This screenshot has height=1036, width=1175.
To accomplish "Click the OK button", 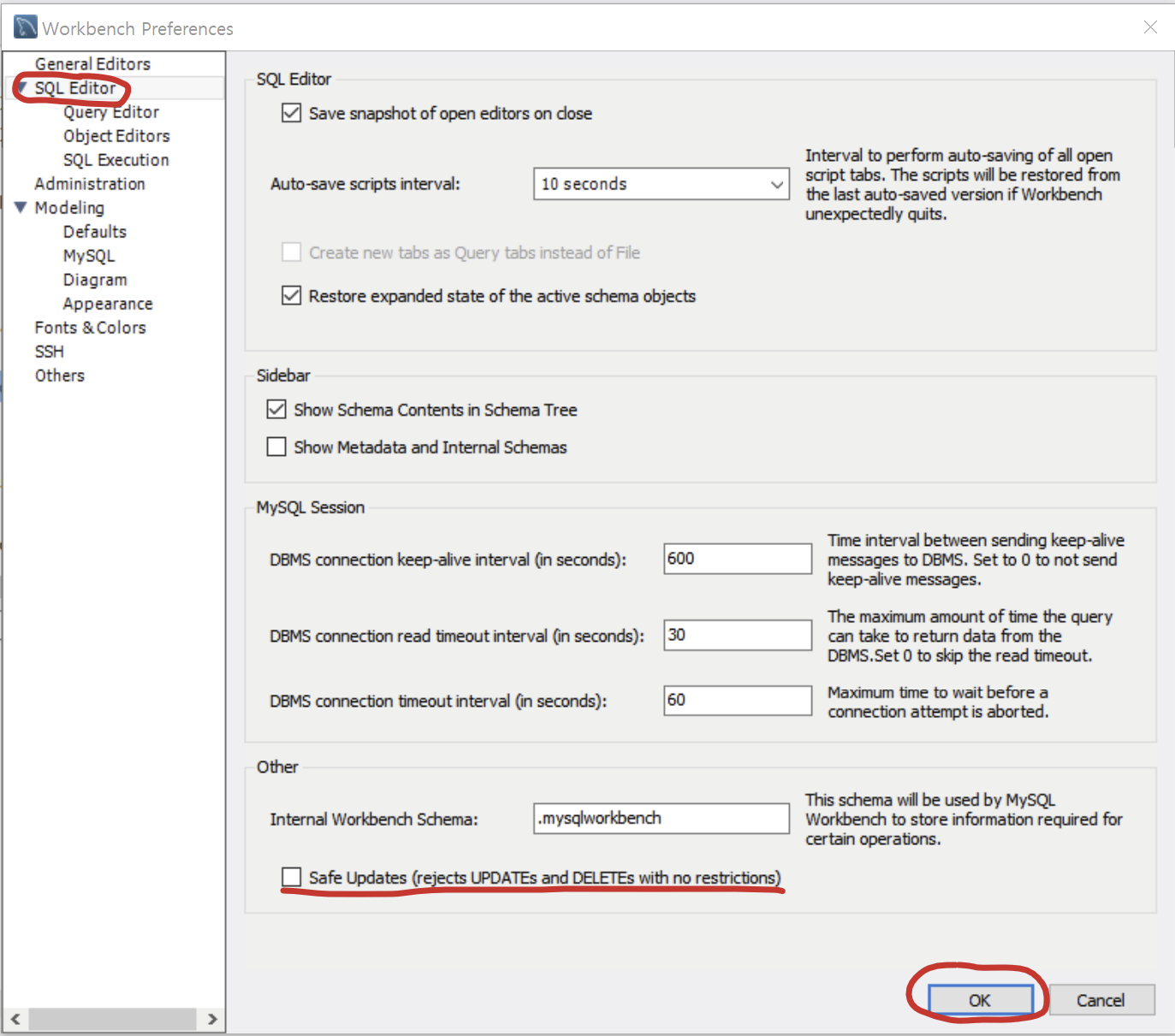I will [980, 1000].
